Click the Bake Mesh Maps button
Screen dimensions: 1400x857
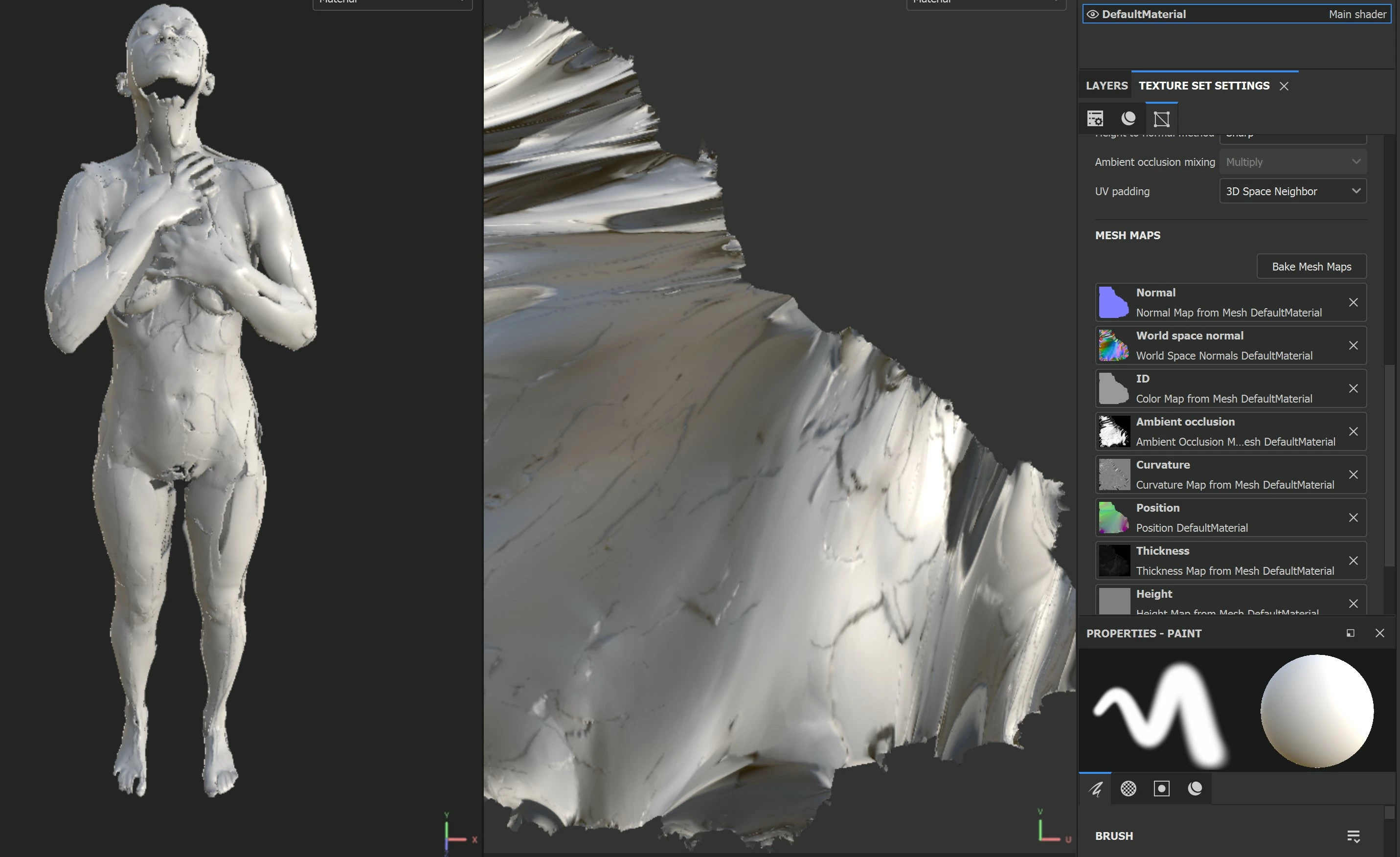pos(1311,267)
